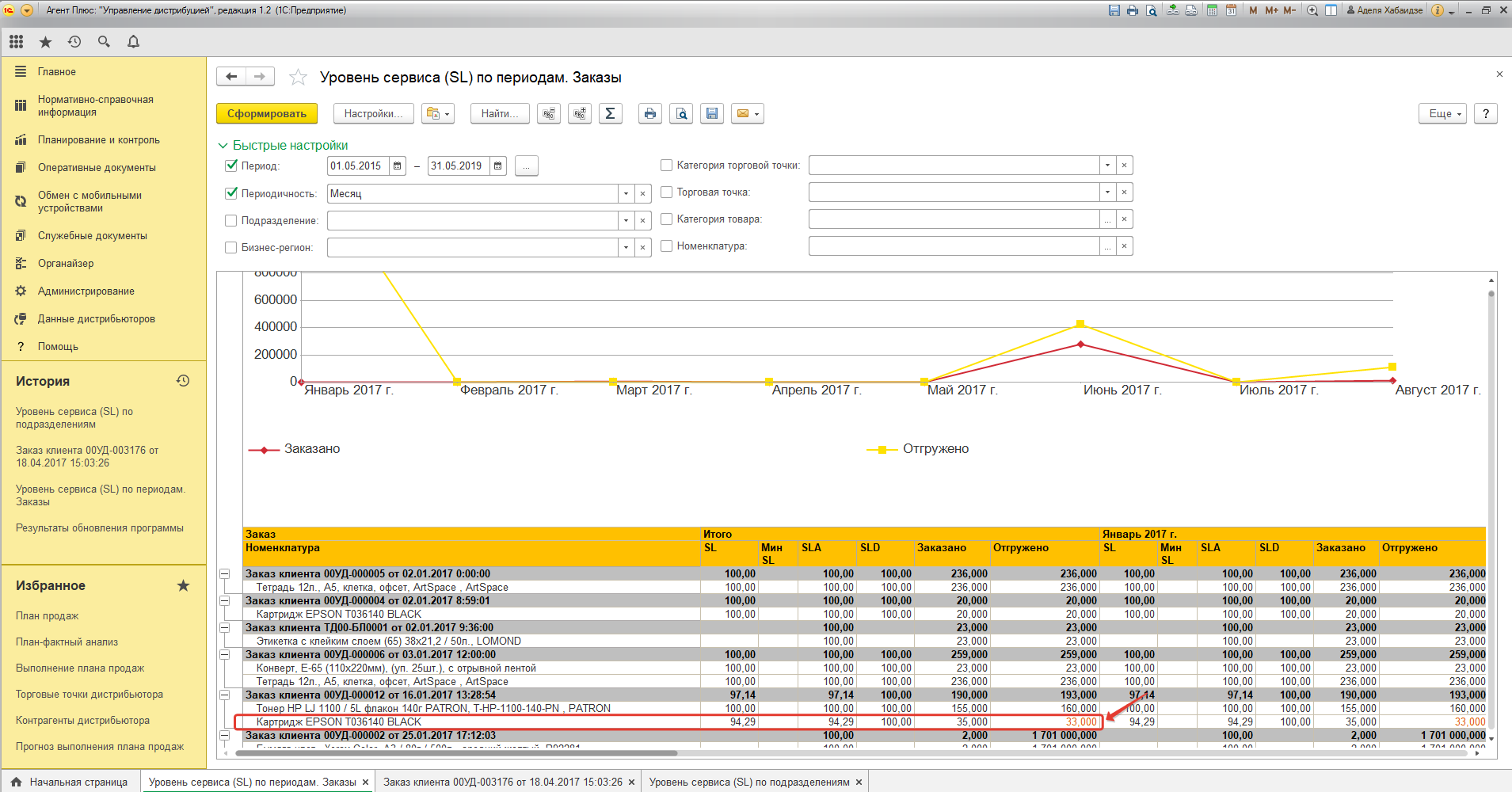Enable the Подразделение filter checkbox
Screen dimensions: 1512x792
(x=231, y=221)
